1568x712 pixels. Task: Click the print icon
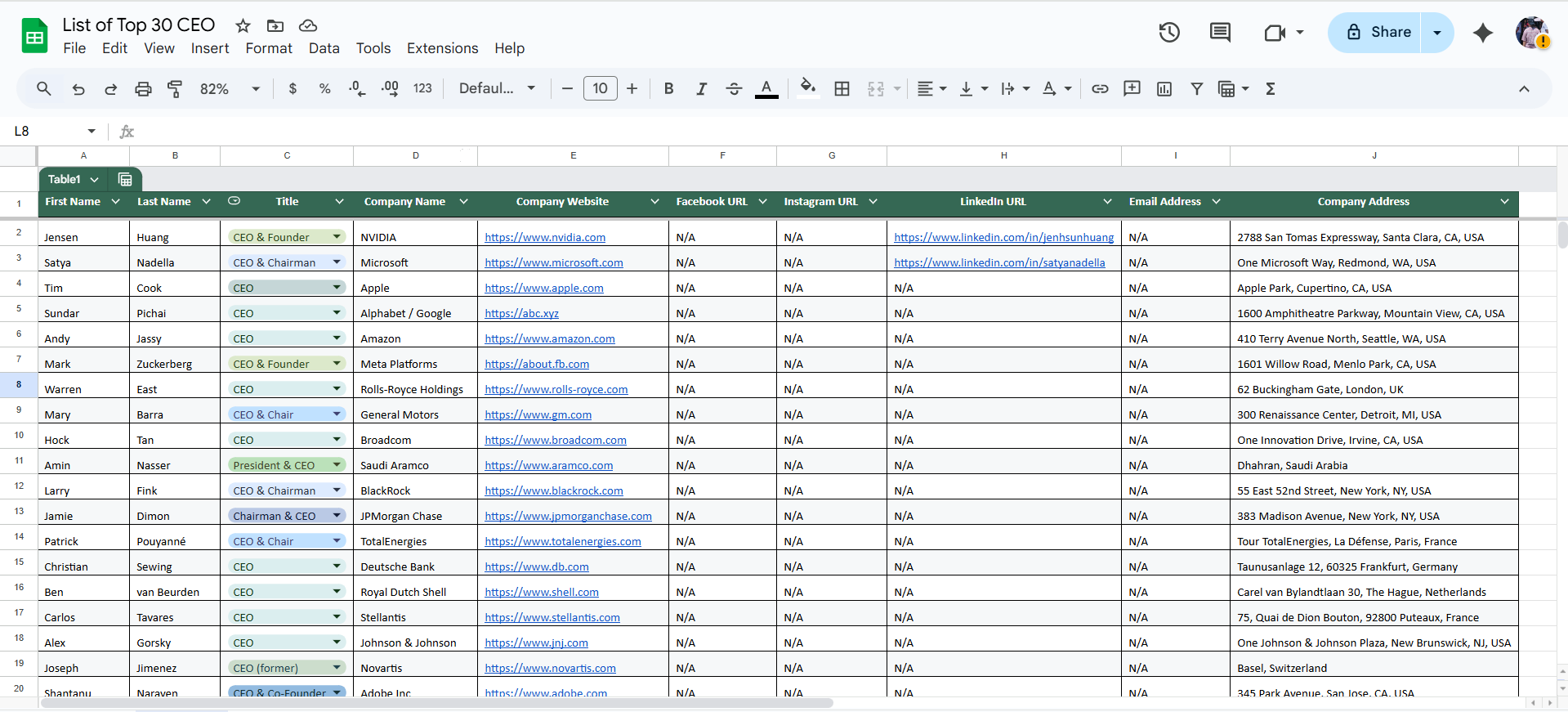pos(143,89)
